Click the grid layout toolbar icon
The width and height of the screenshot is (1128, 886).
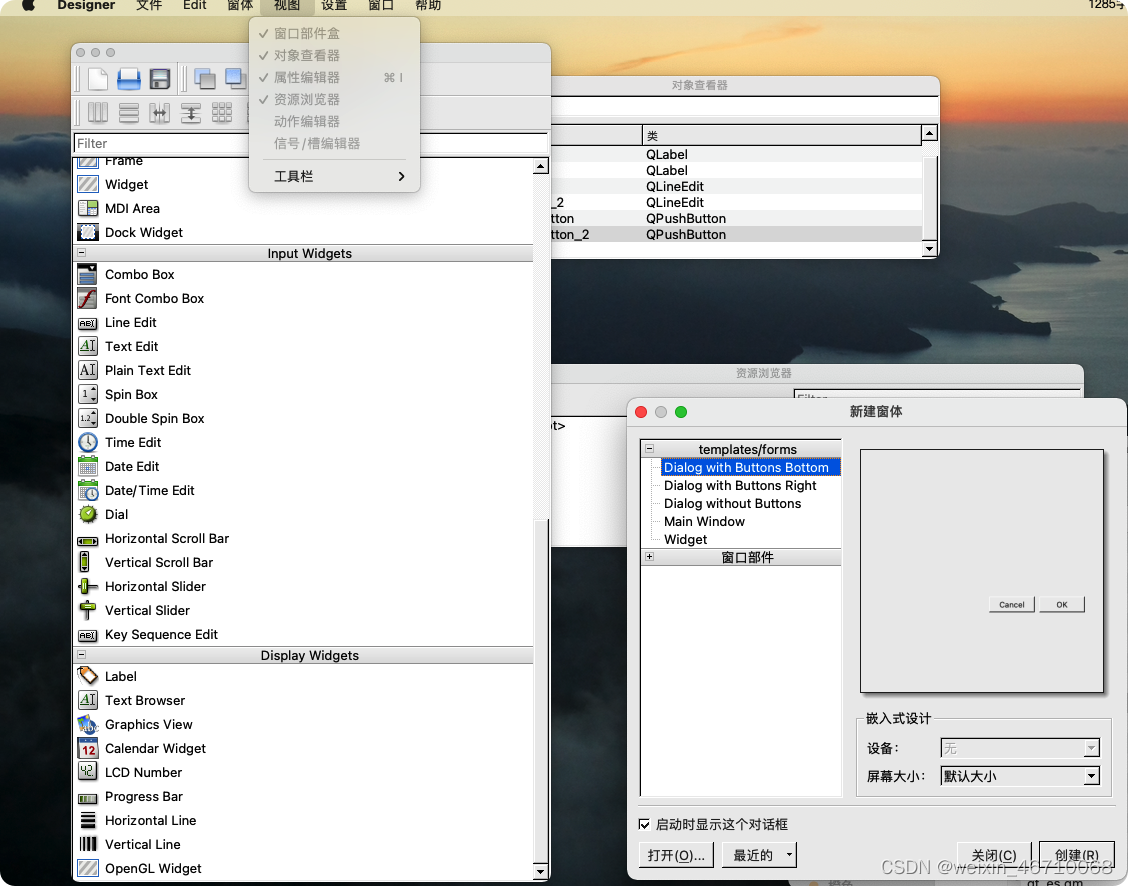221,112
